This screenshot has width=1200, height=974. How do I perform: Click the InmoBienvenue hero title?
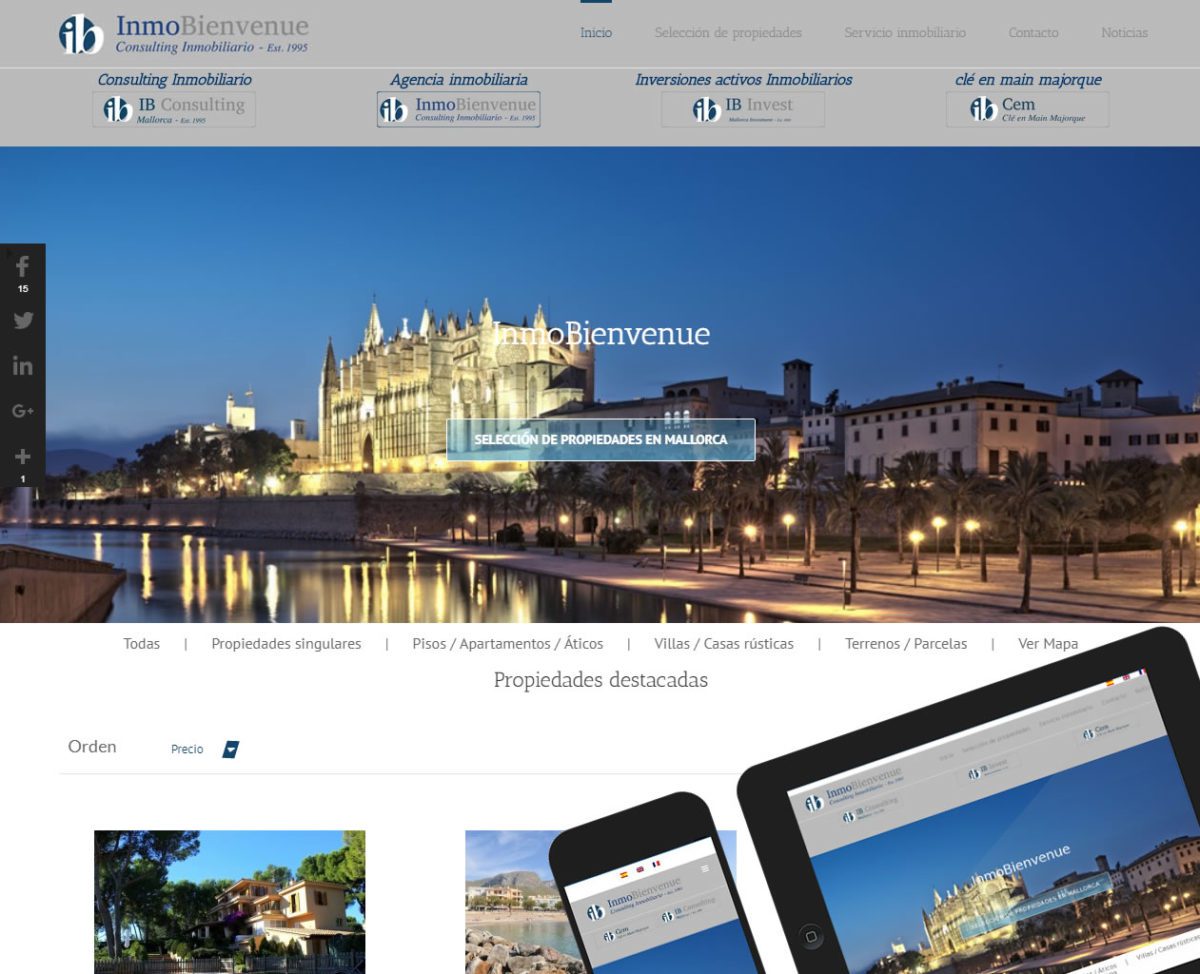[x=601, y=334]
